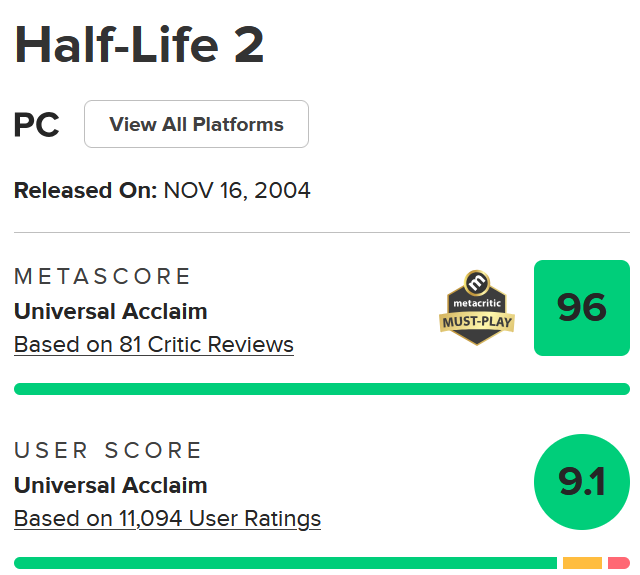Click the red negative segment of user ratings bar
Viewport: 640px width, 575px height.
619,563
